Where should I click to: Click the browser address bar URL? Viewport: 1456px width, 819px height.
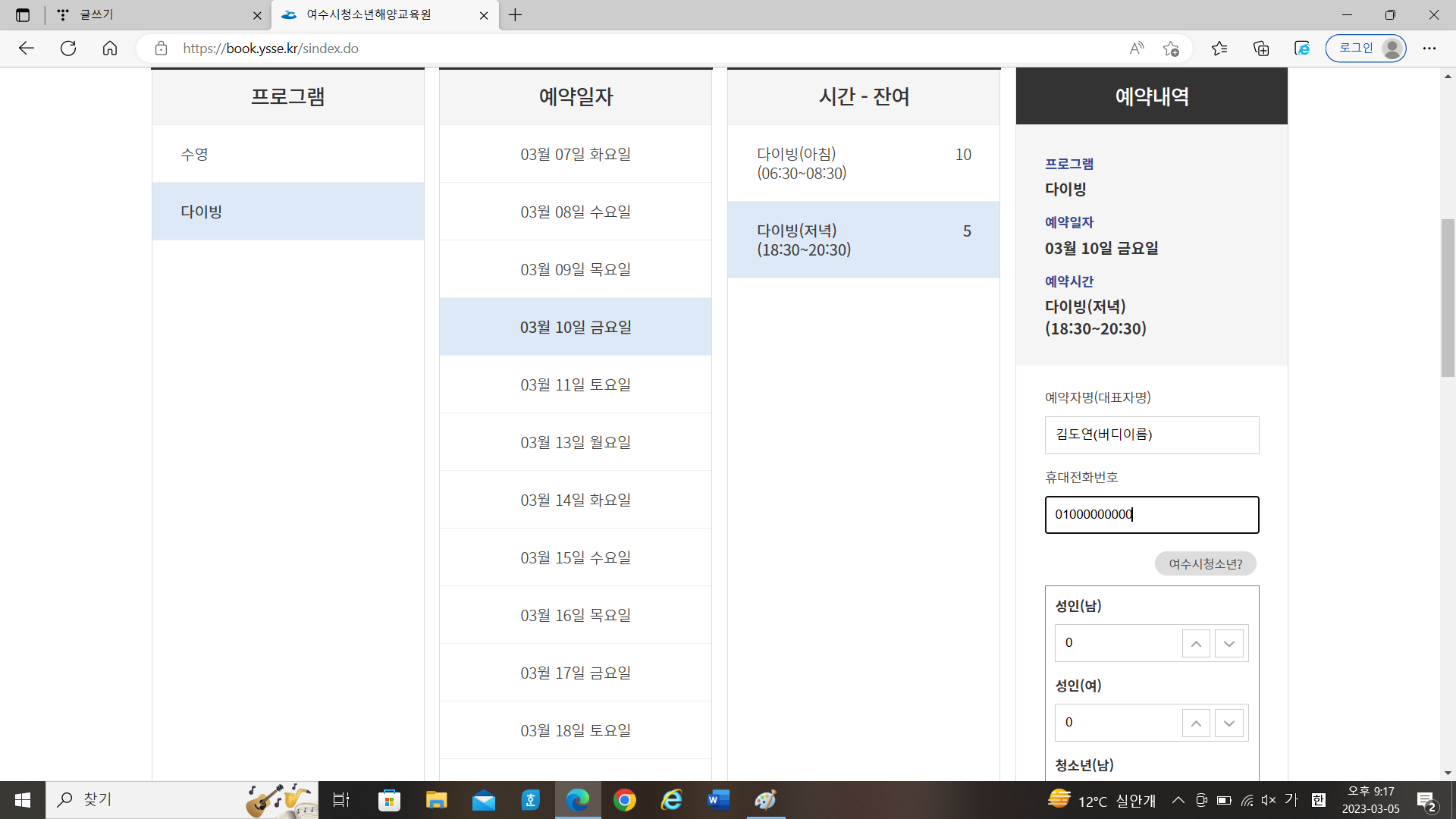[x=271, y=49]
